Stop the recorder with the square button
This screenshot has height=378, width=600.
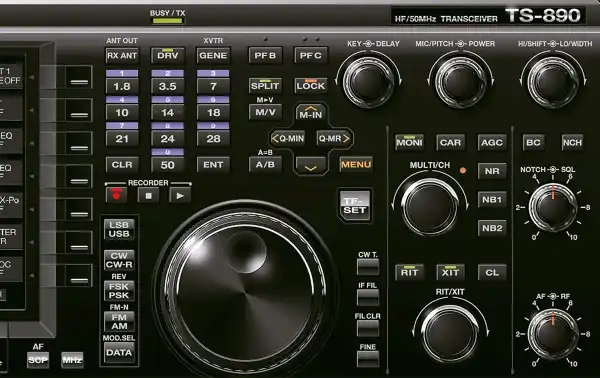(x=148, y=196)
